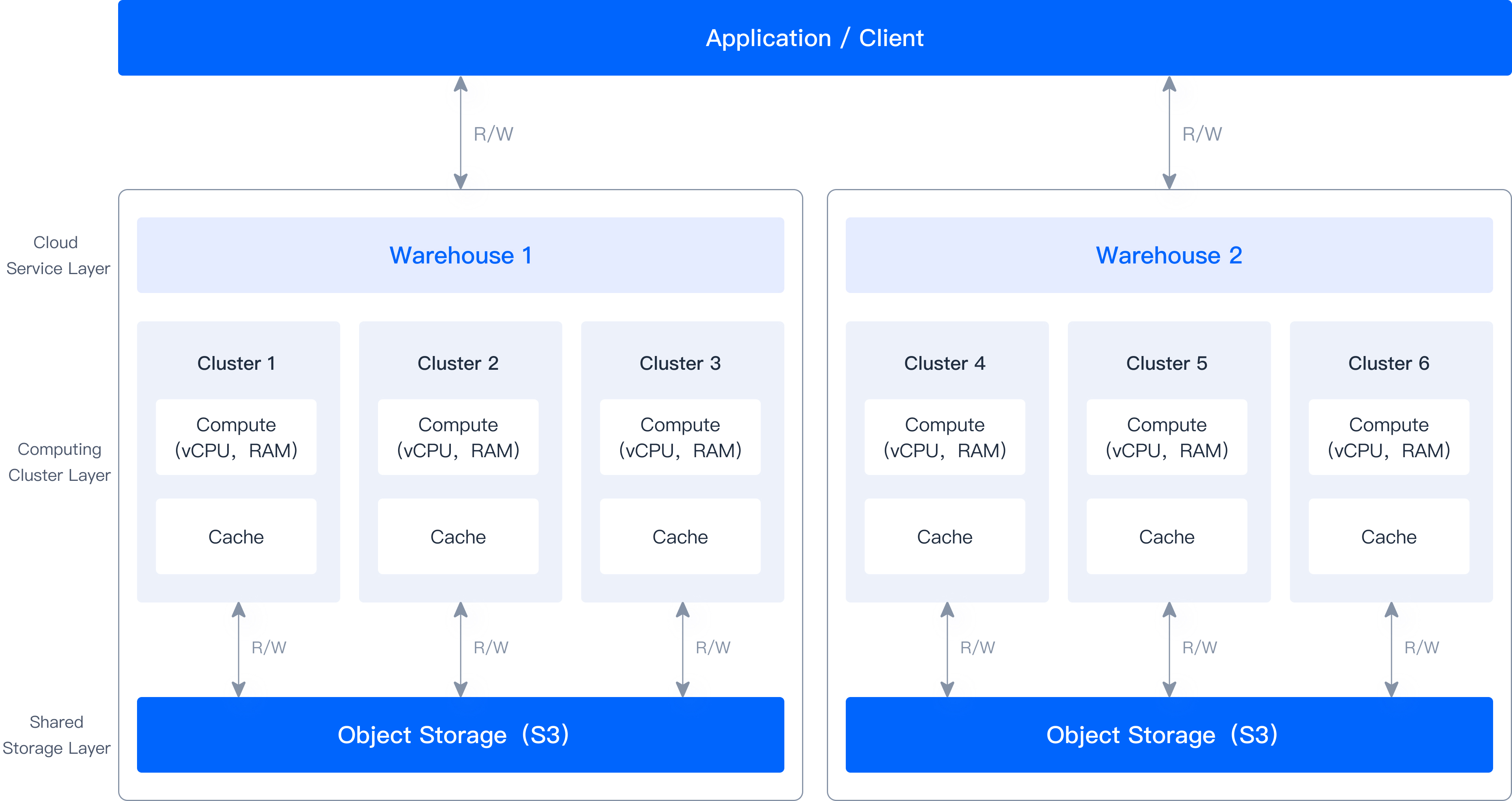Click the R/W arrow above Warehouse 2
This screenshot has width=1512, height=801.
coord(1169,133)
